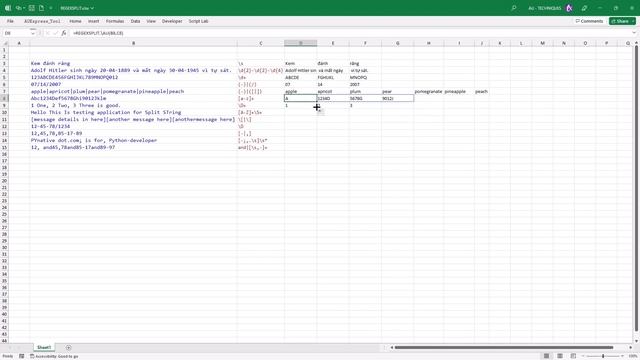Click the New file icon in title bar

(41, 8)
